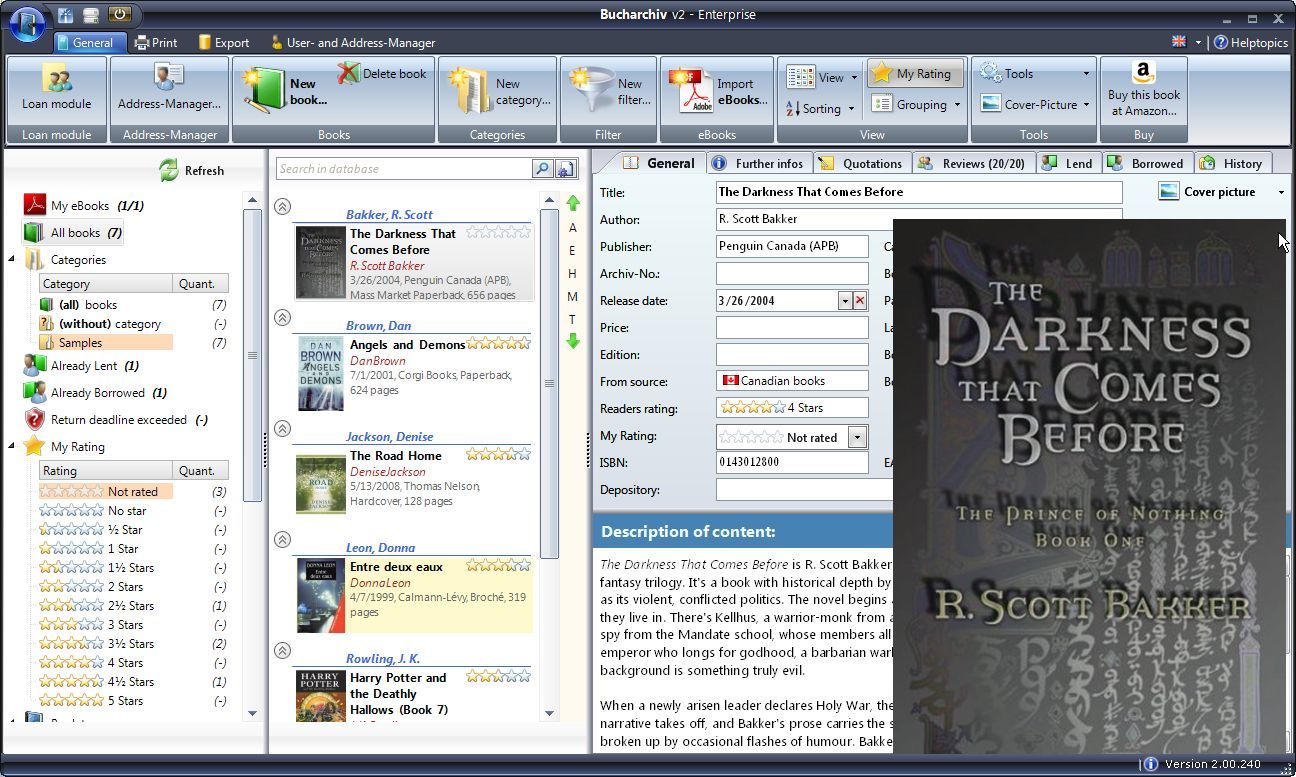
Task: Filter by Not rated rating
Action: (x=105, y=492)
